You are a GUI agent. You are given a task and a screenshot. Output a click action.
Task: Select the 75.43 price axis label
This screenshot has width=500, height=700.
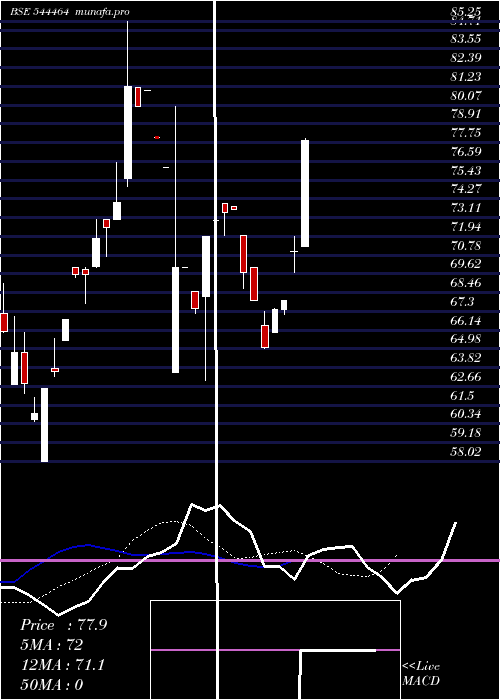466,171
